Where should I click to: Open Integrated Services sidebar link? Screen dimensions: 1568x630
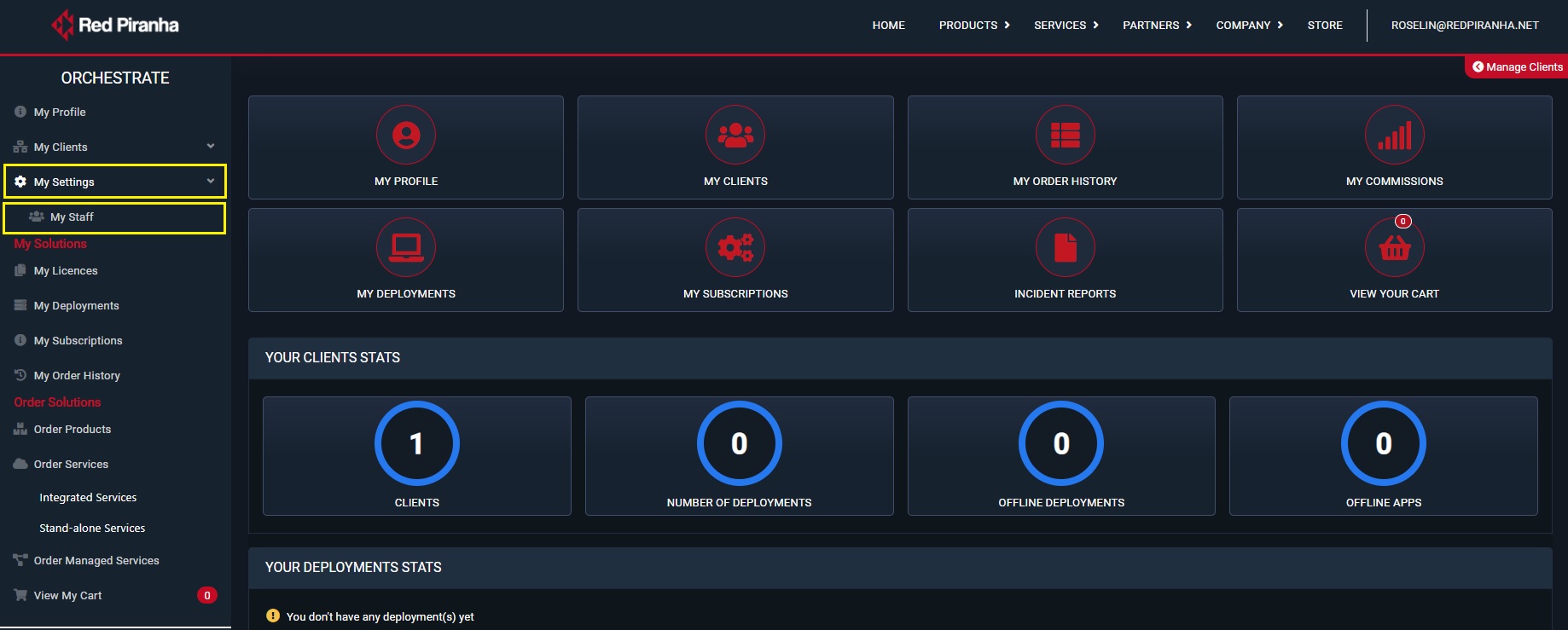tap(88, 497)
